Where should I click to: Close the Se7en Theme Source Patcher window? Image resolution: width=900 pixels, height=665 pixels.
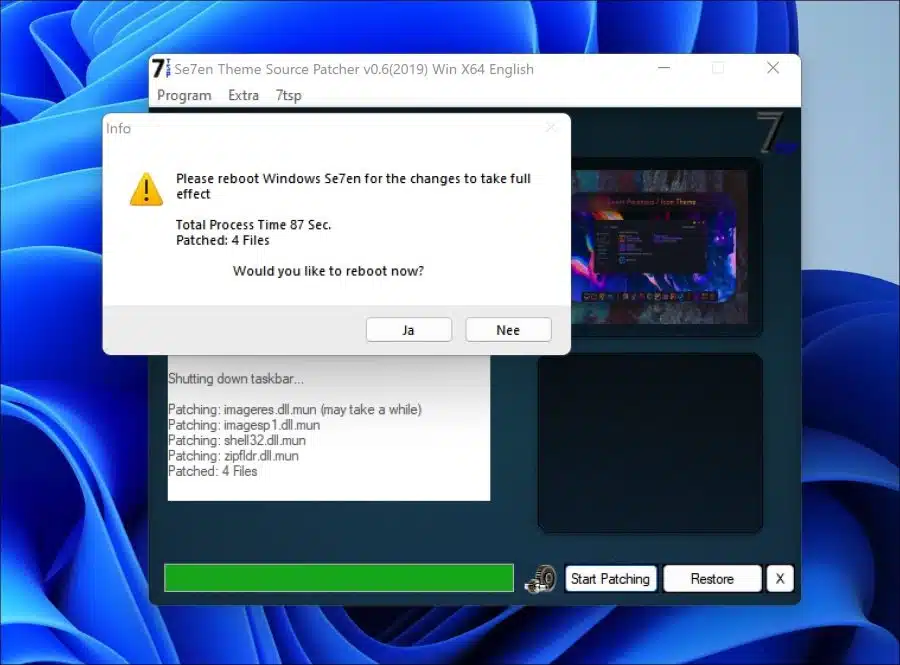(773, 68)
